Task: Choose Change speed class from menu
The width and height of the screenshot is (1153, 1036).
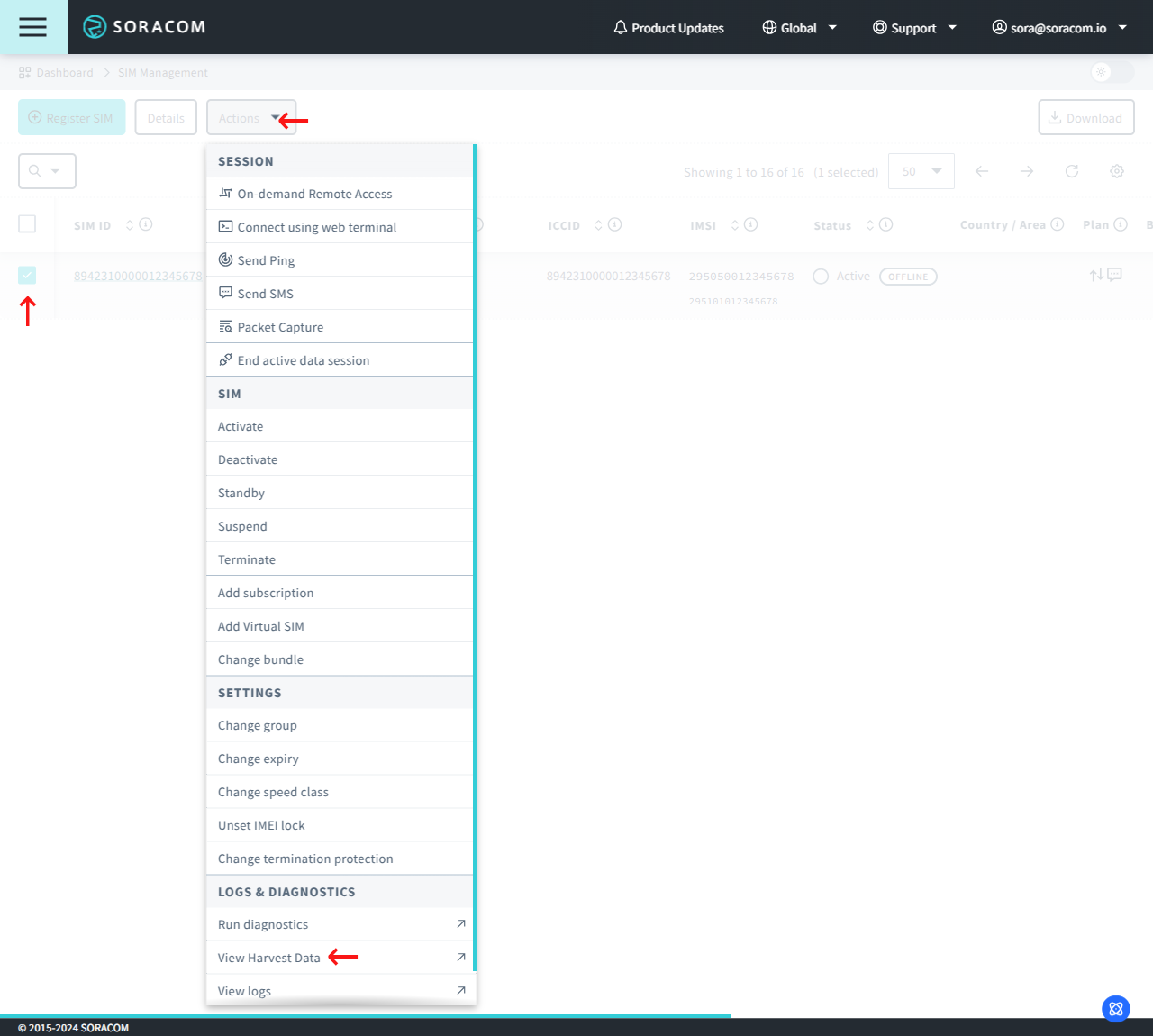Action: (x=273, y=792)
